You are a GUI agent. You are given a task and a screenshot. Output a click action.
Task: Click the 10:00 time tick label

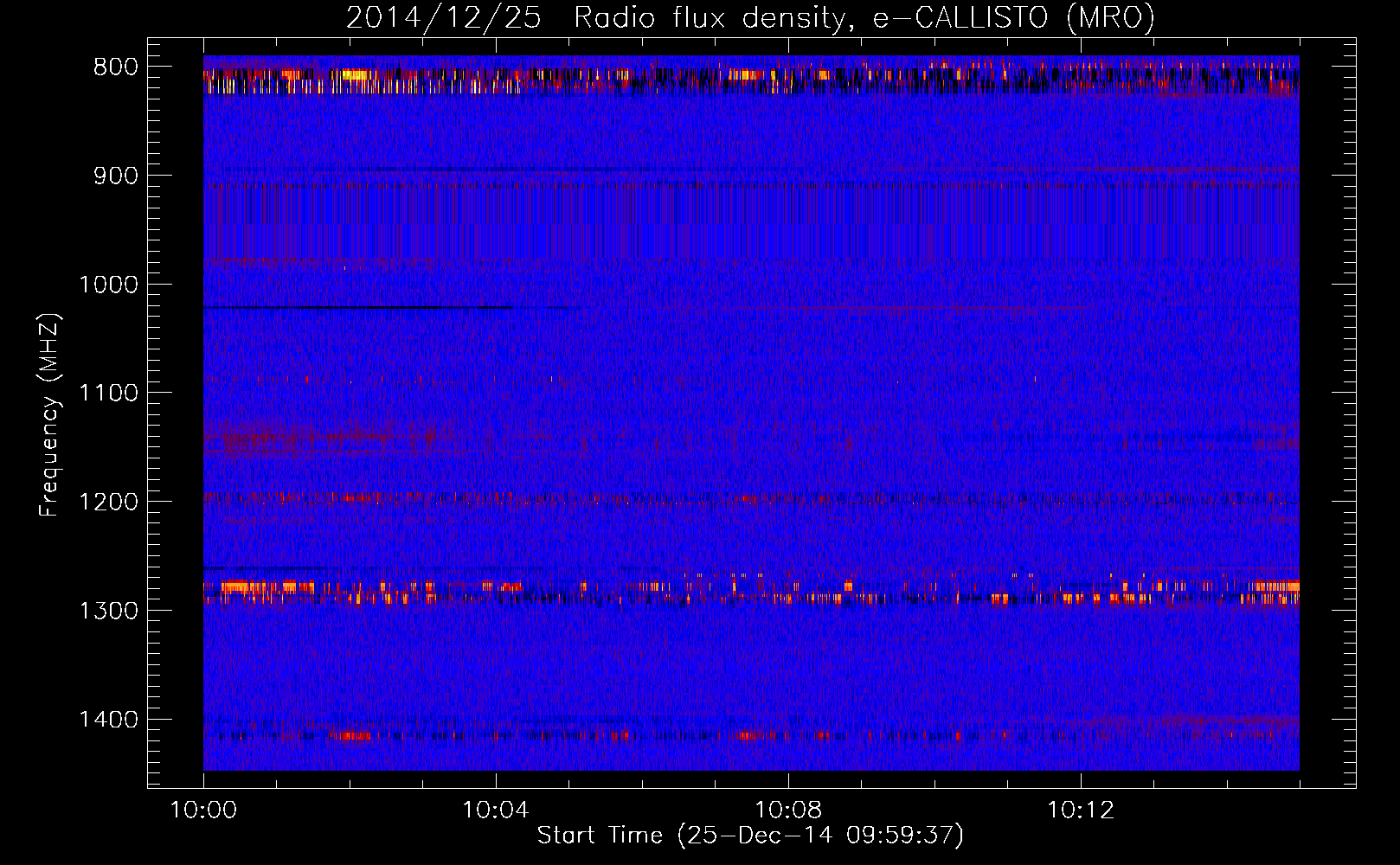click(203, 811)
